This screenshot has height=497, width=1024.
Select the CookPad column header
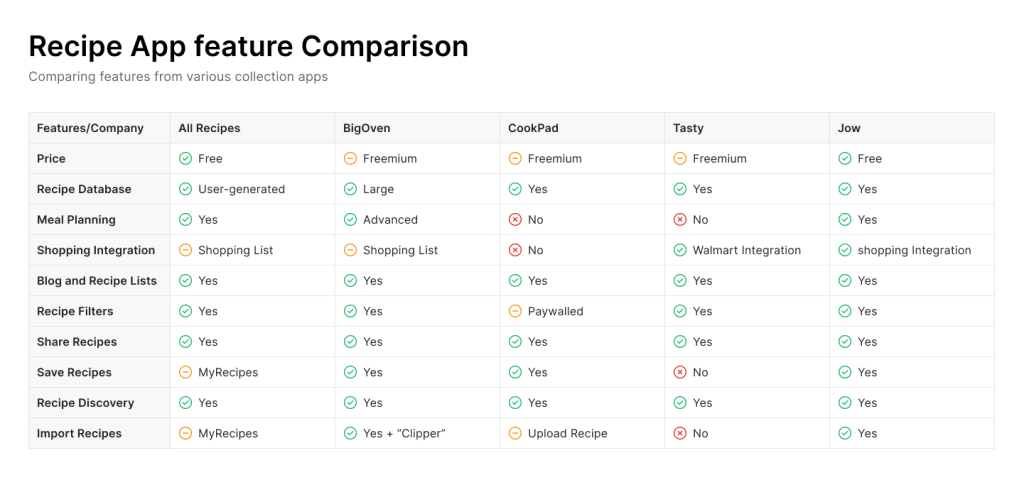point(582,128)
